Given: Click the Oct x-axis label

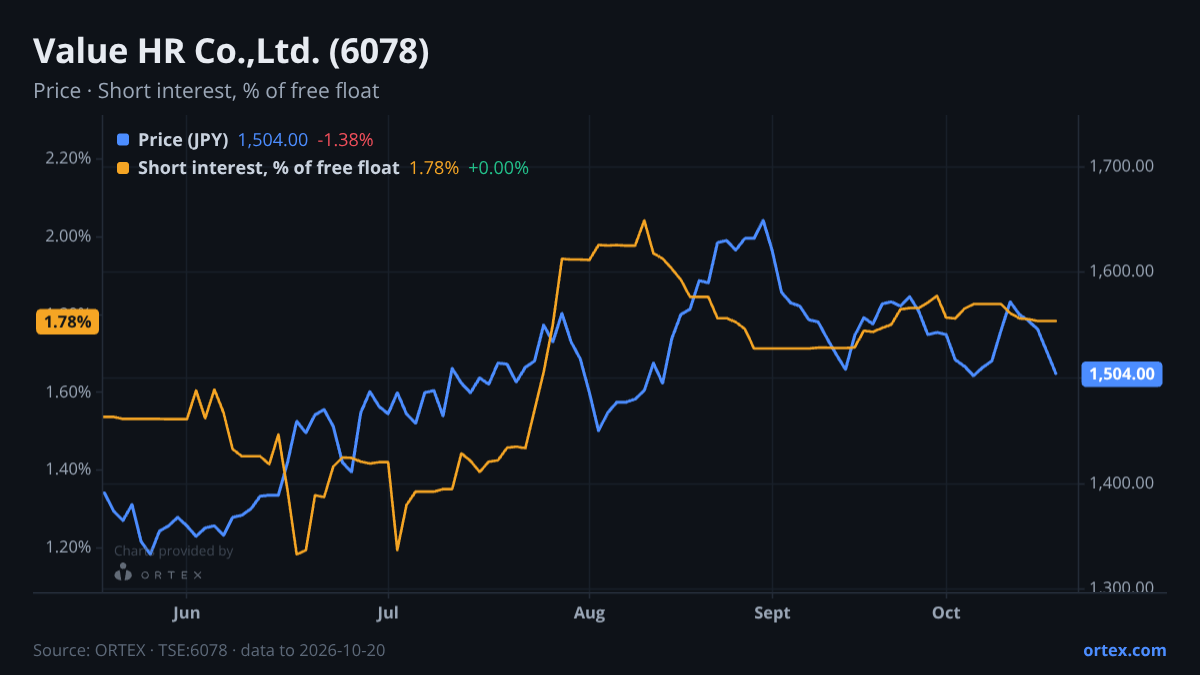Looking at the screenshot, I should (946, 612).
